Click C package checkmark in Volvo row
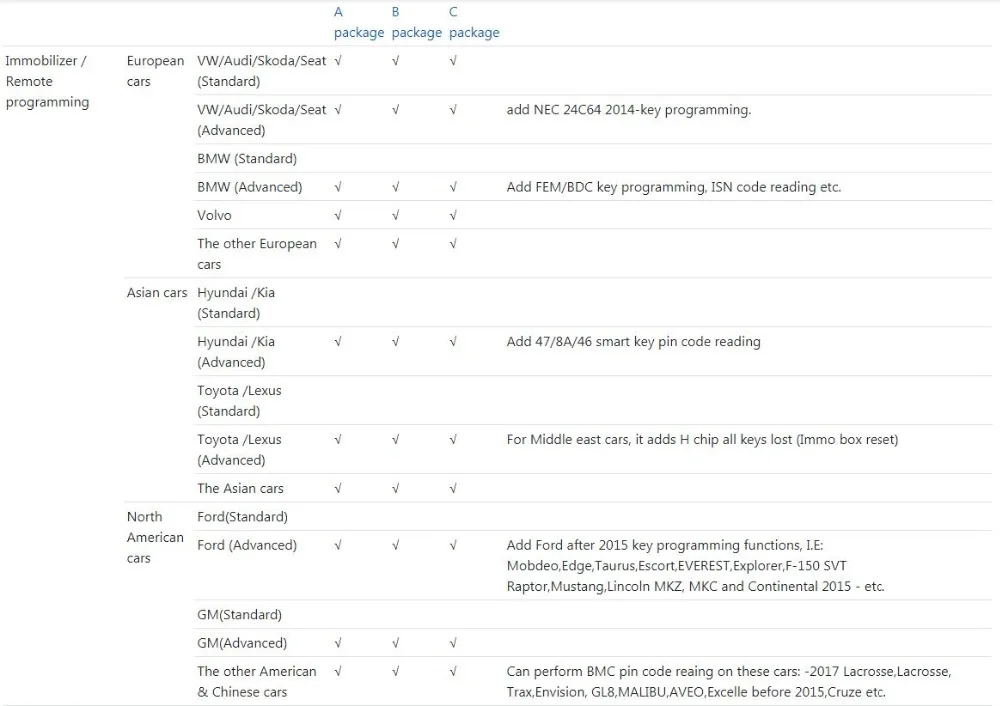 pyautogui.click(x=453, y=215)
